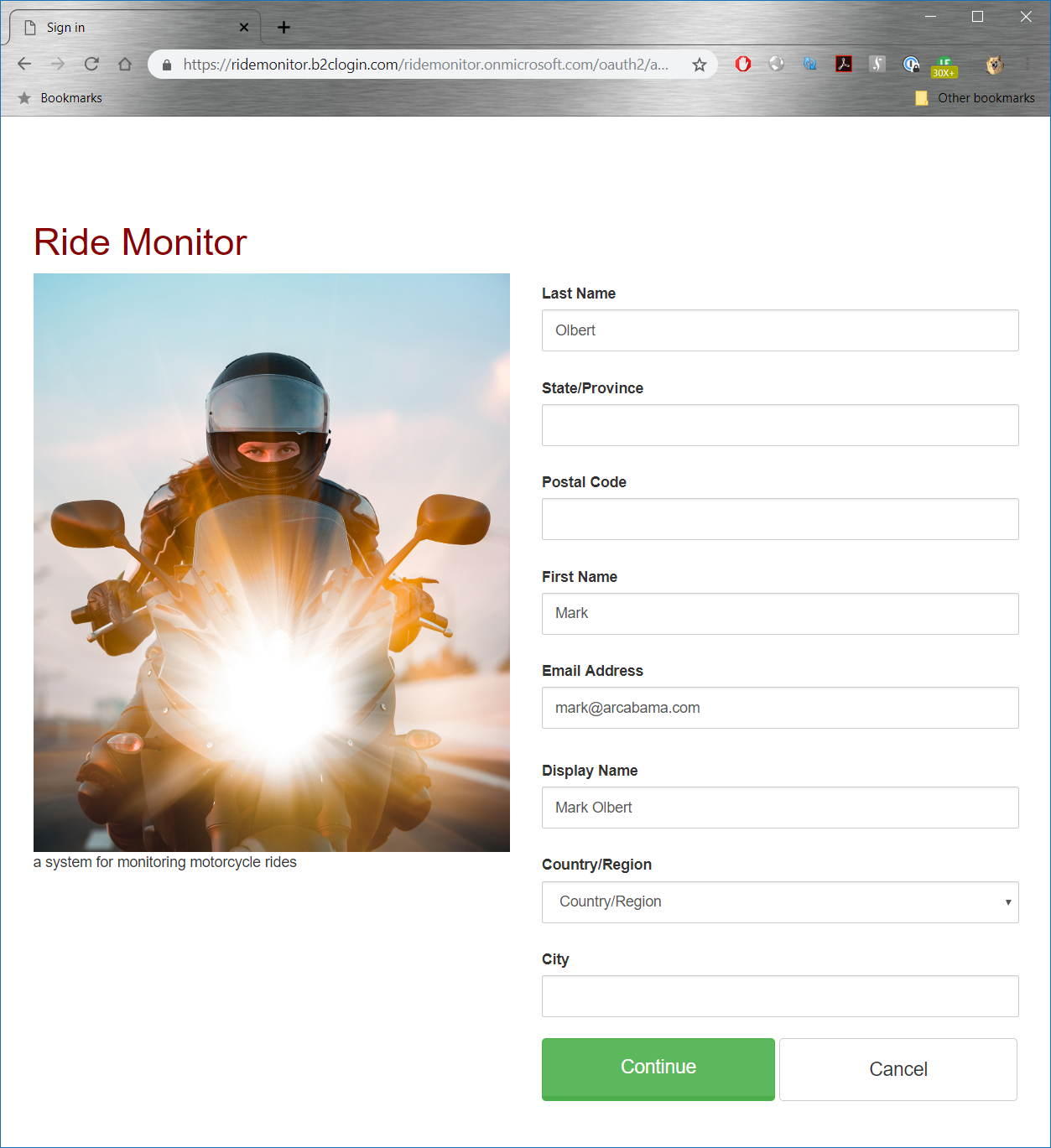Image resolution: width=1051 pixels, height=1148 pixels.
Task: Open the 1Password extension
Action: (x=911, y=64)
